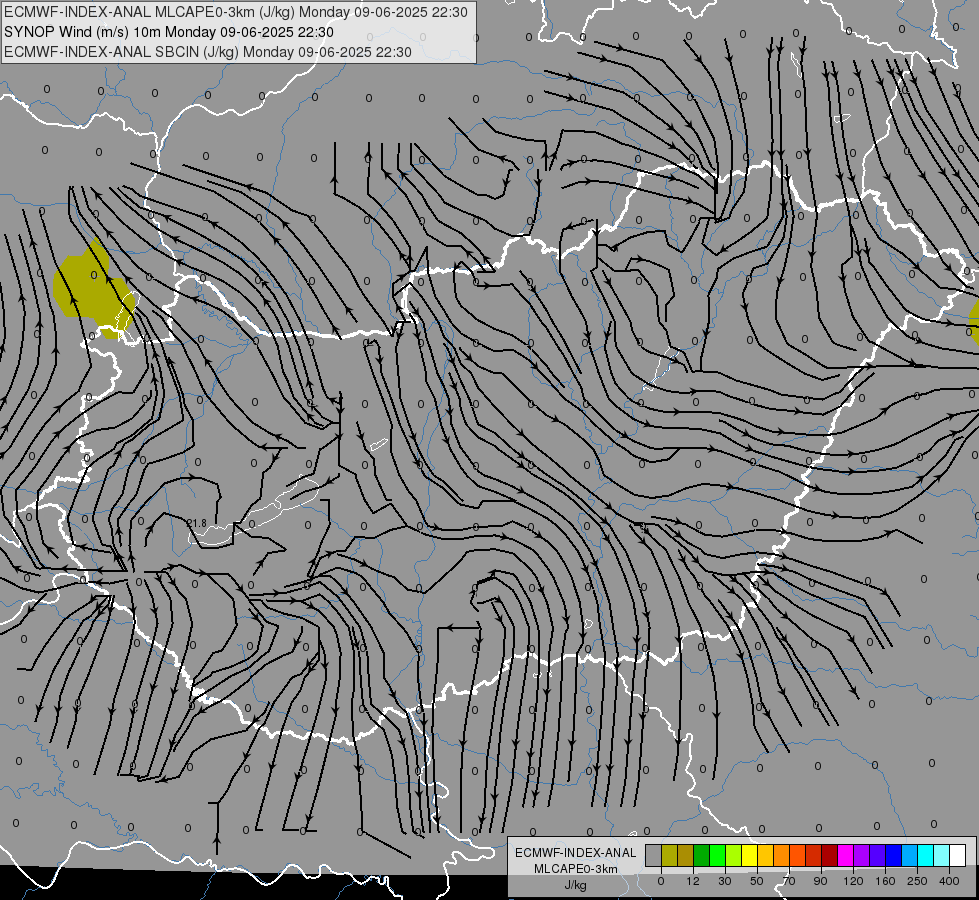Click the magenta legend swatch
This screenshot has height=900, width=979.
[x=845, y=855]
